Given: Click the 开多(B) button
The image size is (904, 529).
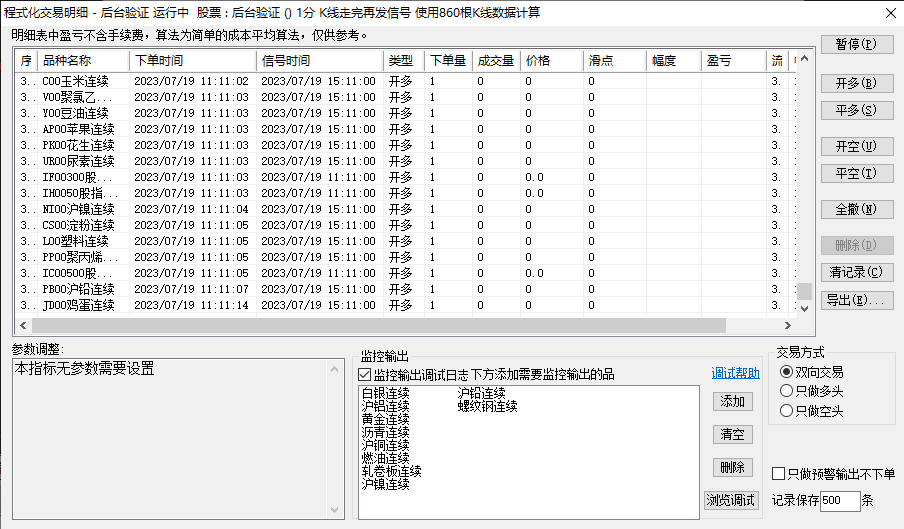Looking at the screenshot, I should coord(856,82).
